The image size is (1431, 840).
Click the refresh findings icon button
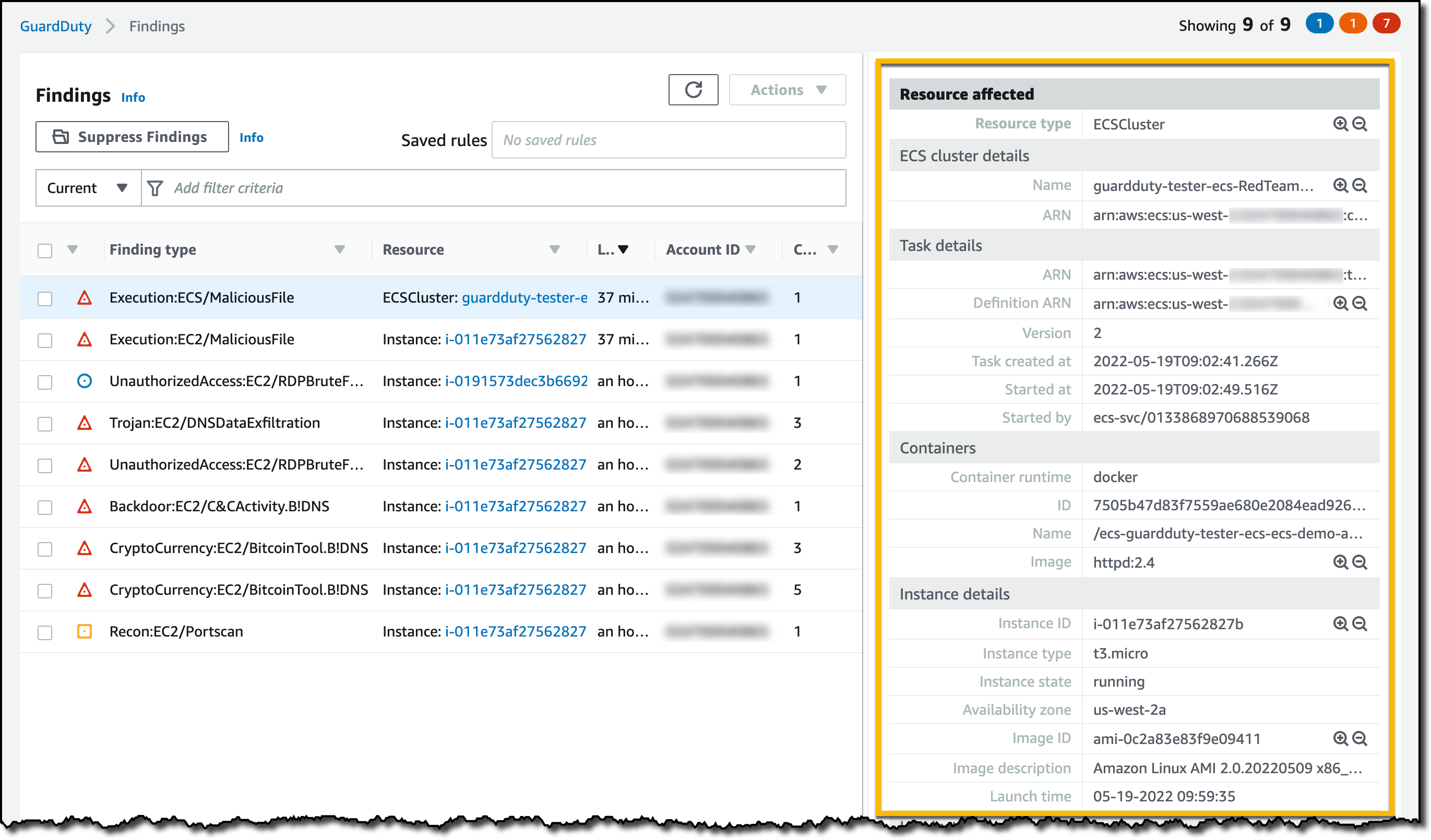click(693, 90)
